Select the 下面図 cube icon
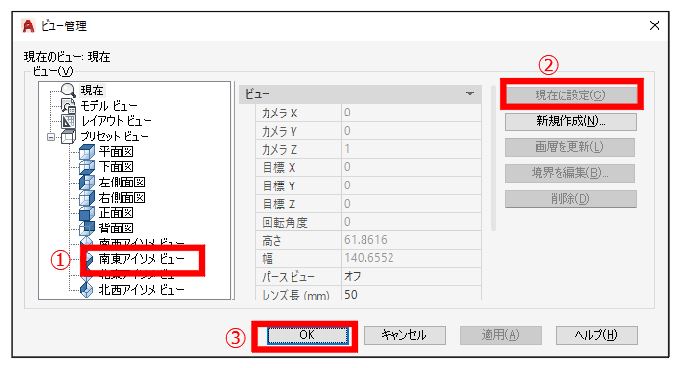Viewport: 680px width, 368px height. click(x=87, y=167)
